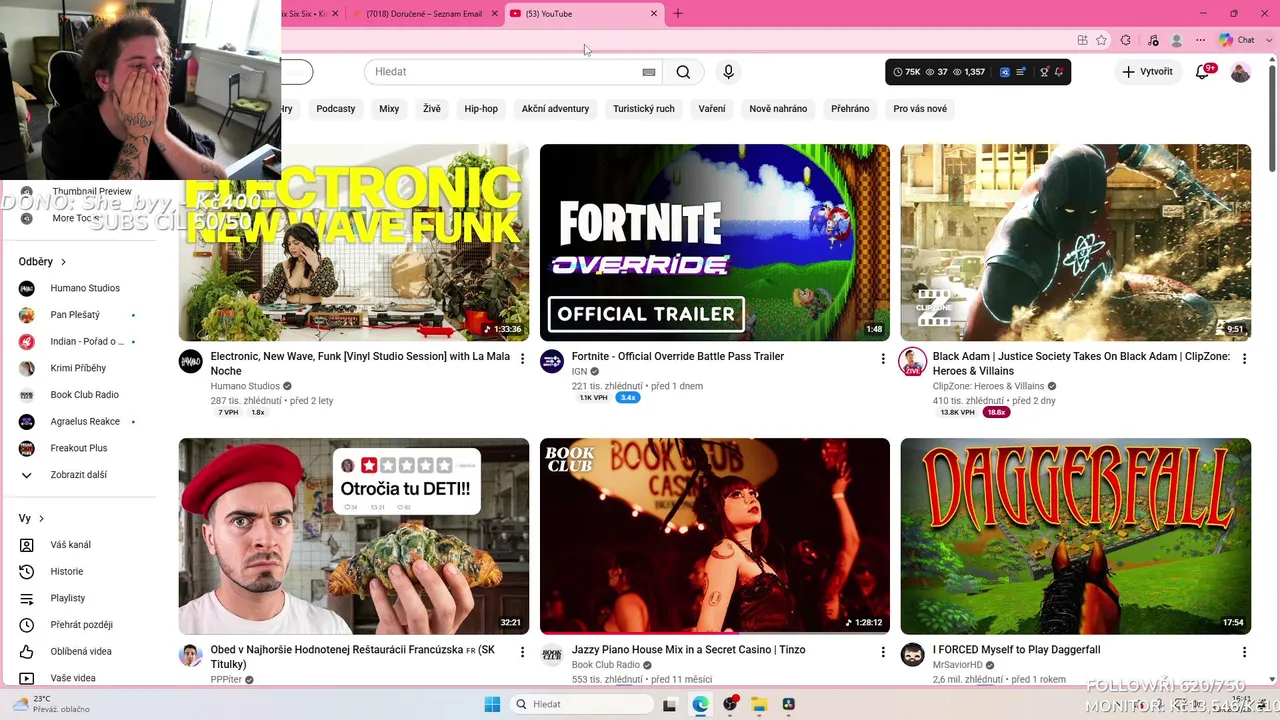This screenshot has width=1280, height=720.
Task: Expand the Vy section chevron
Action: [x=41, y=519]
